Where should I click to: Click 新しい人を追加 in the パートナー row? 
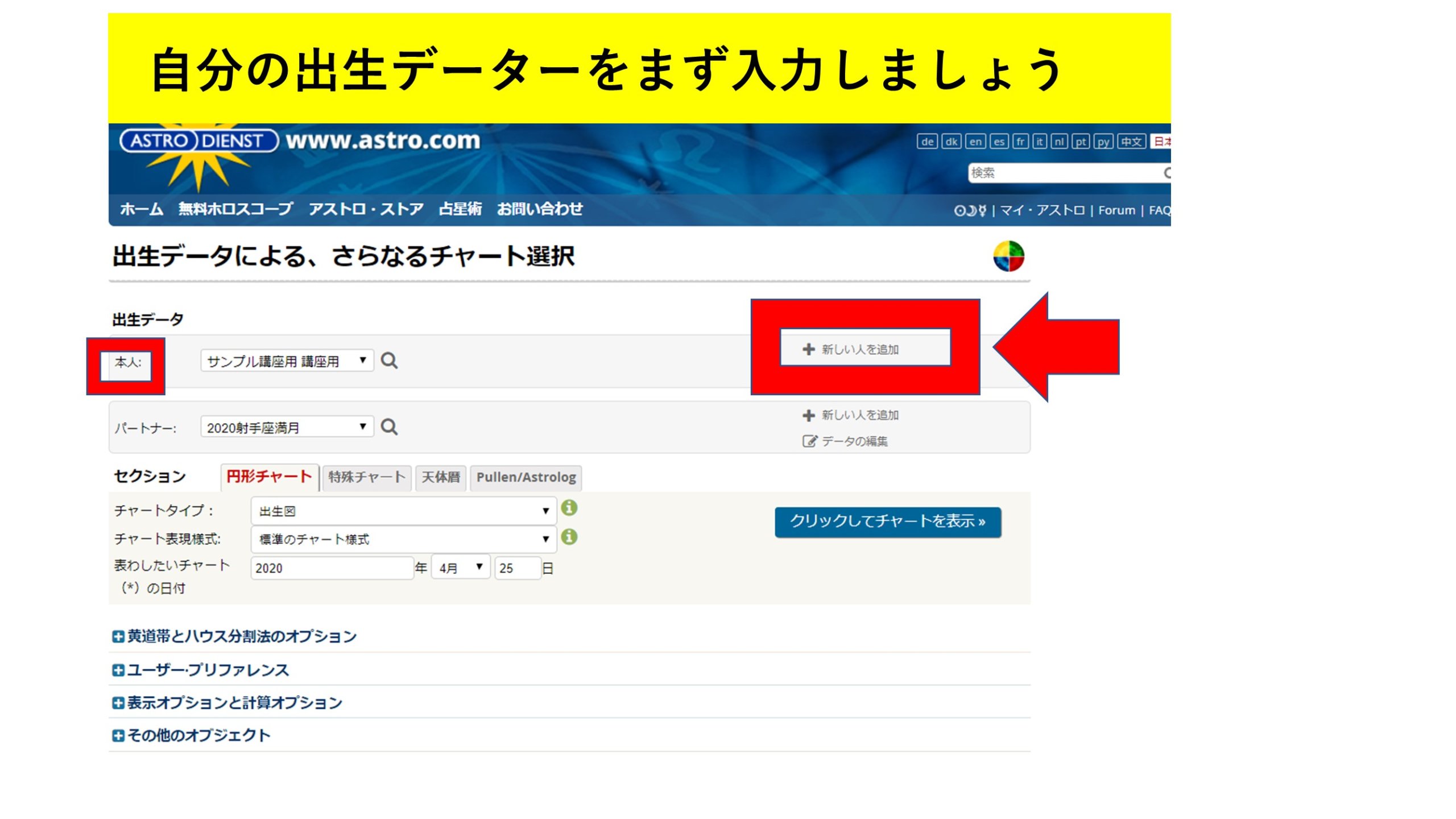tap(851, 415)
